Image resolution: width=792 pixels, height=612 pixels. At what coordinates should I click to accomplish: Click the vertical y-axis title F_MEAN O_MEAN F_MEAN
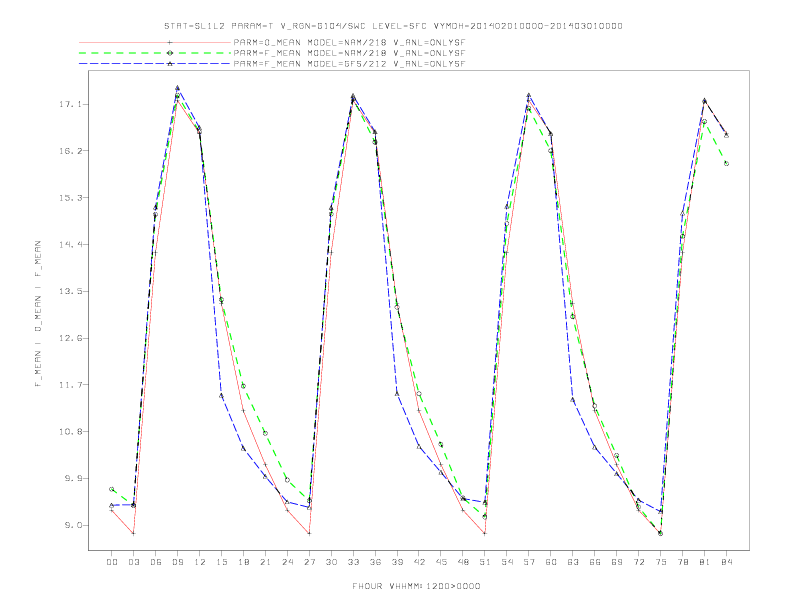pos(38,314)
